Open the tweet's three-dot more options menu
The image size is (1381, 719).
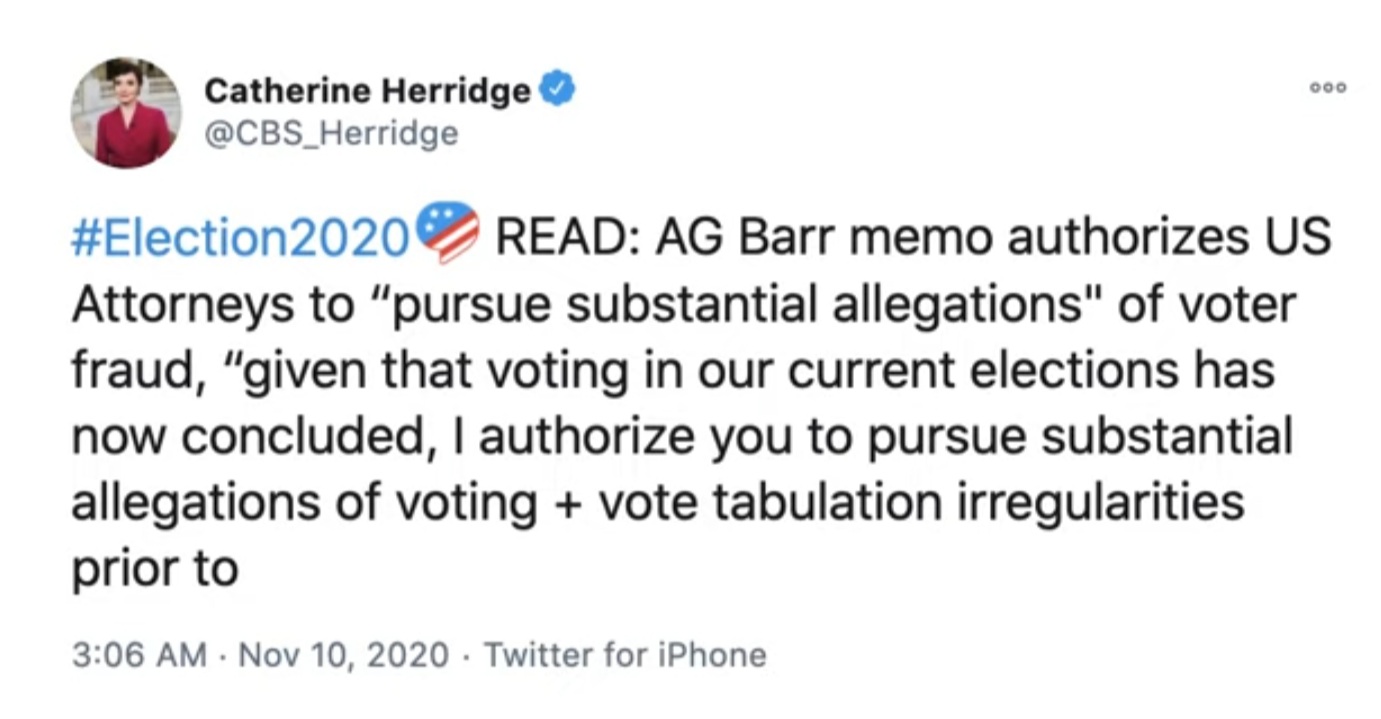point(1328,88)
